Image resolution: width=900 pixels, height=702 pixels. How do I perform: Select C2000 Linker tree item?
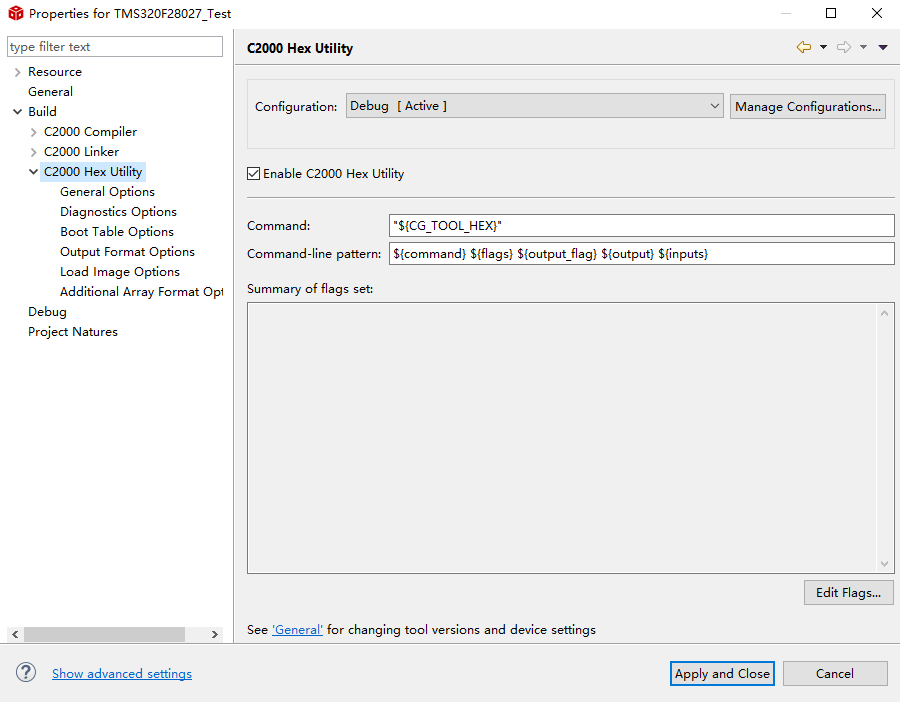point(82,152)
